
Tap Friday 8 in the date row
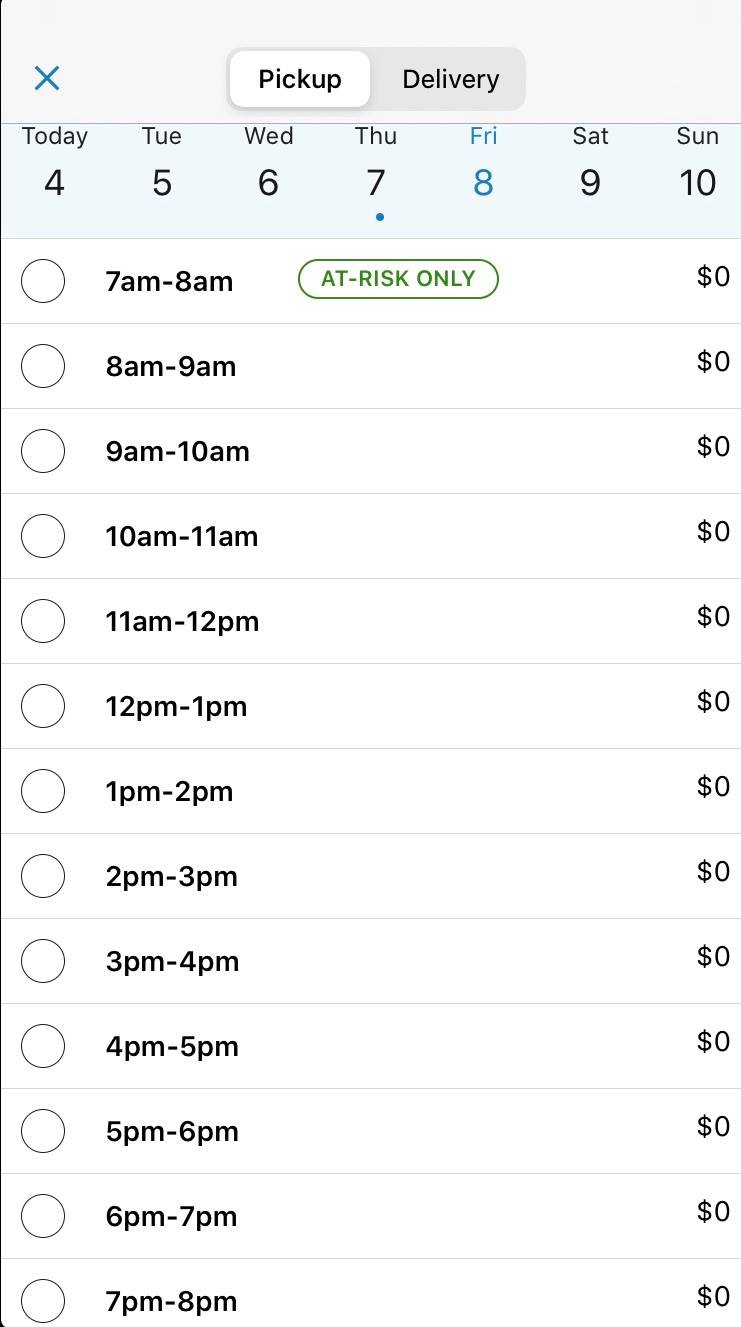click(x=483, y=165)
